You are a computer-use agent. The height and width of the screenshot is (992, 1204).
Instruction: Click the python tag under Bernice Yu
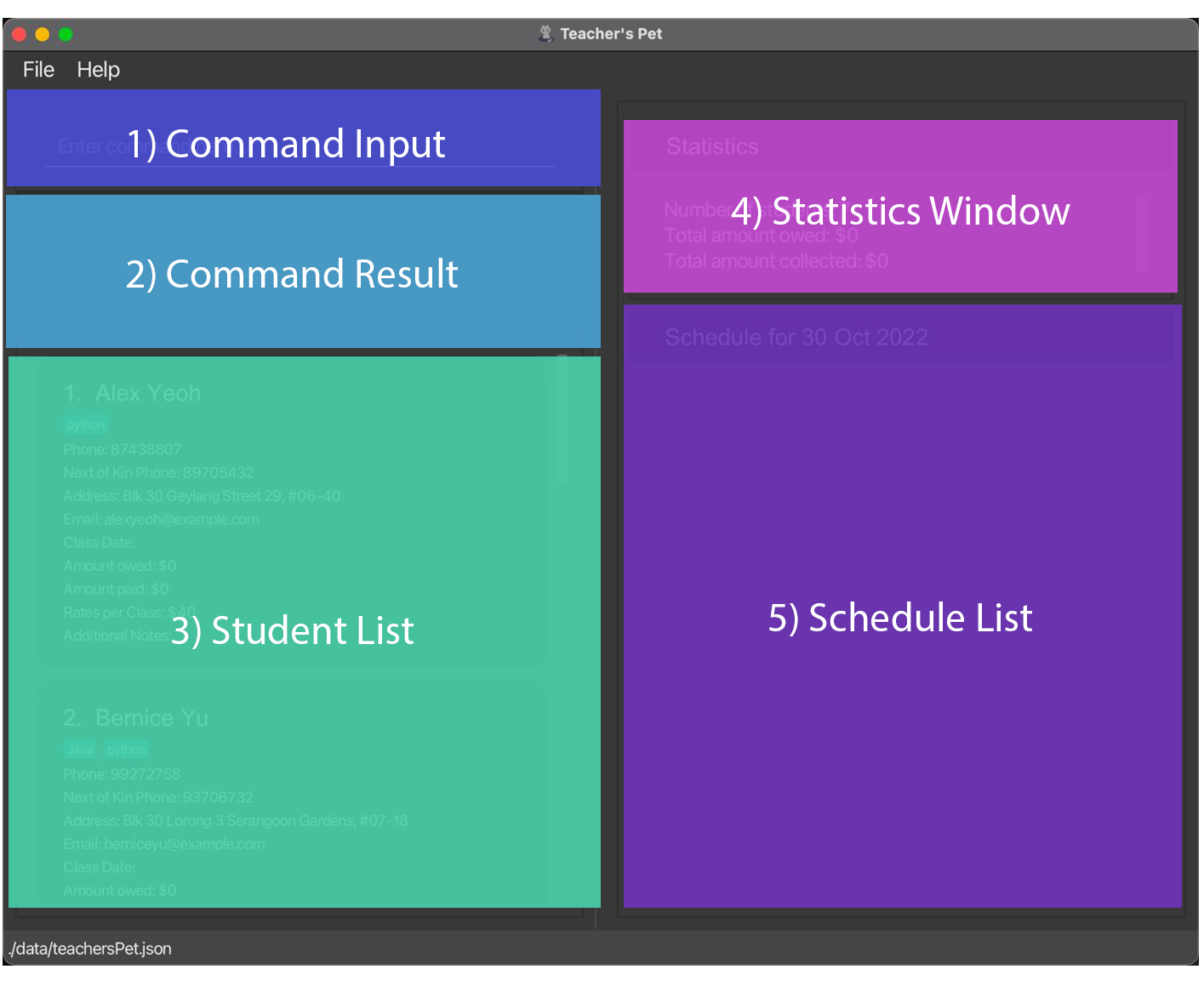[x=127, y=750]
